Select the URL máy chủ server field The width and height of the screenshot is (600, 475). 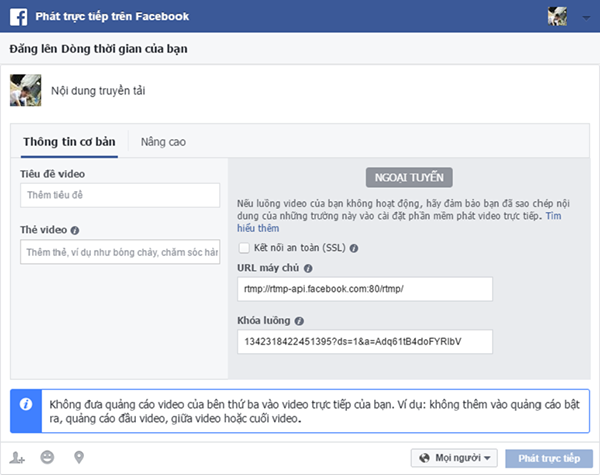[365, 289]
